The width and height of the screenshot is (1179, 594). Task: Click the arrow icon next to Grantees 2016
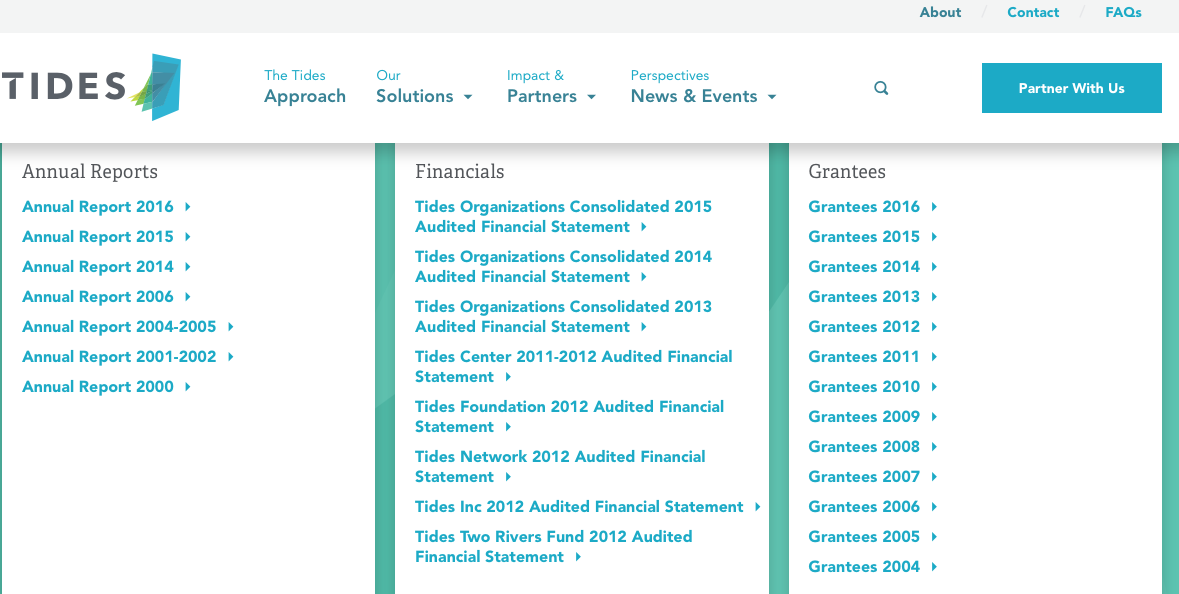(934, 207)
